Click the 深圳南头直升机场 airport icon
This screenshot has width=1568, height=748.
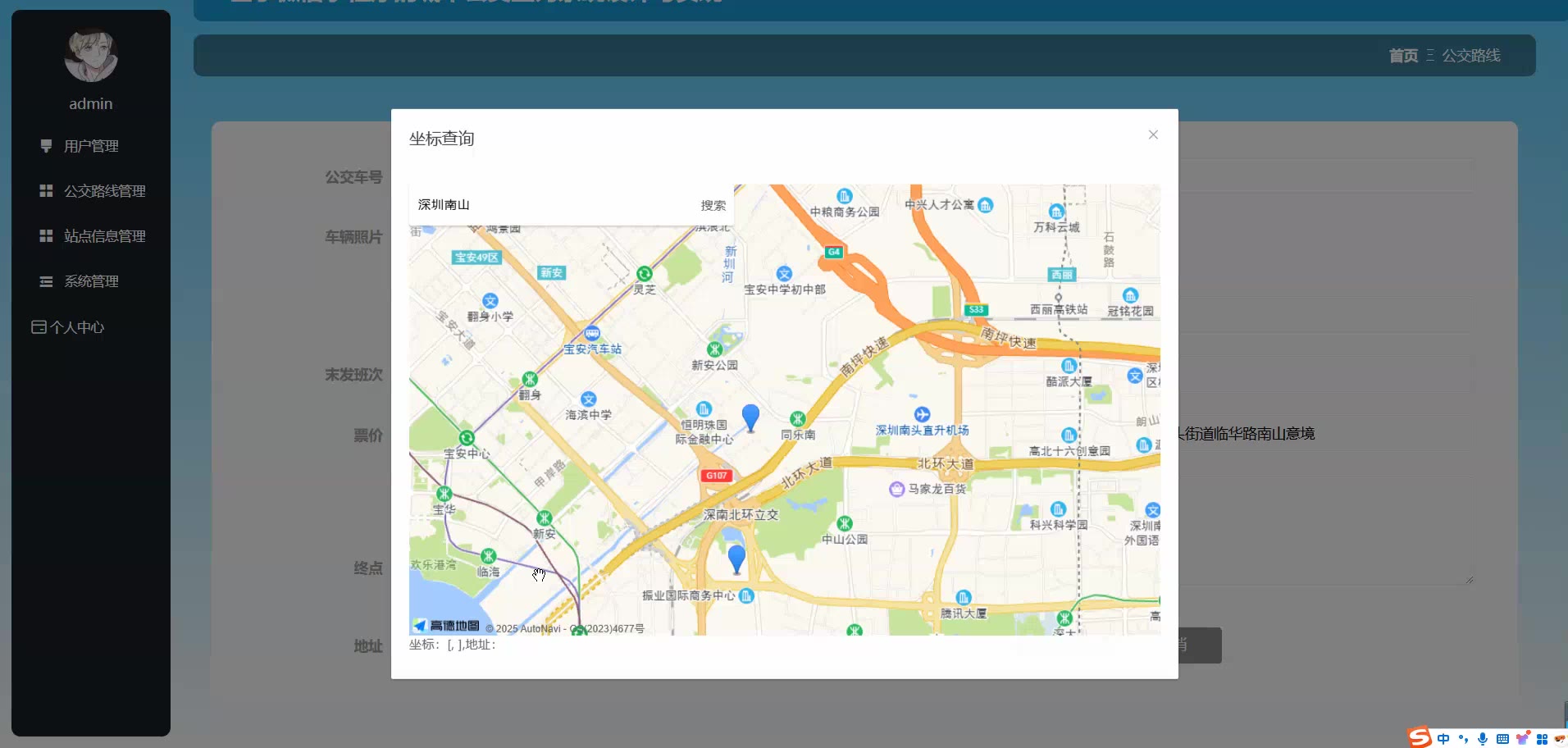pos(922,414)
